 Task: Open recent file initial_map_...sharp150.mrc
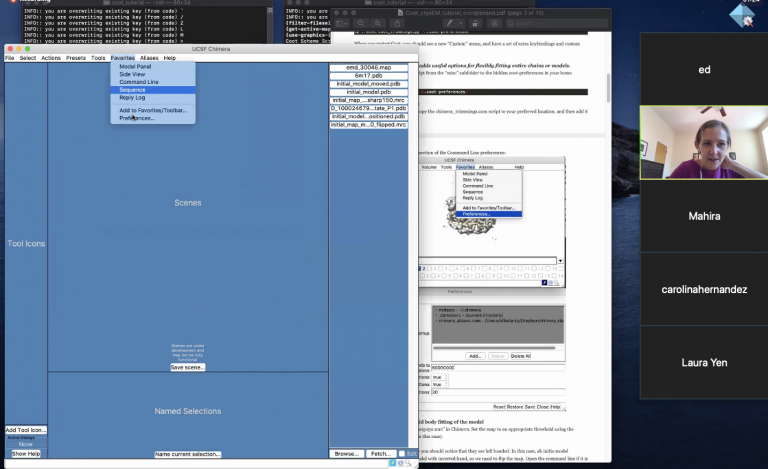[368, 100]
